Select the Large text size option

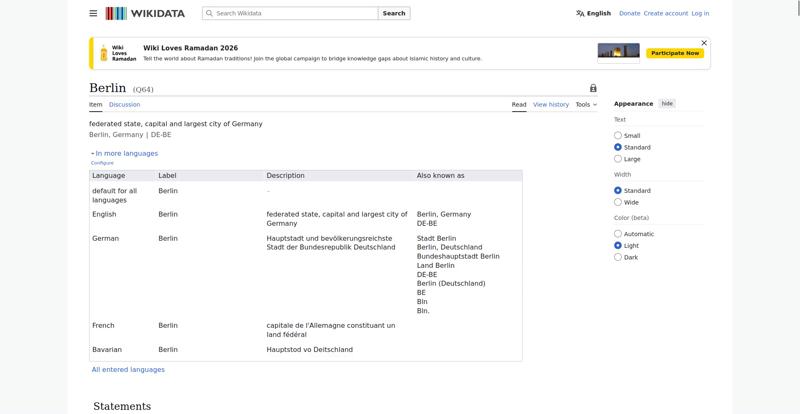tap(618, 159)
